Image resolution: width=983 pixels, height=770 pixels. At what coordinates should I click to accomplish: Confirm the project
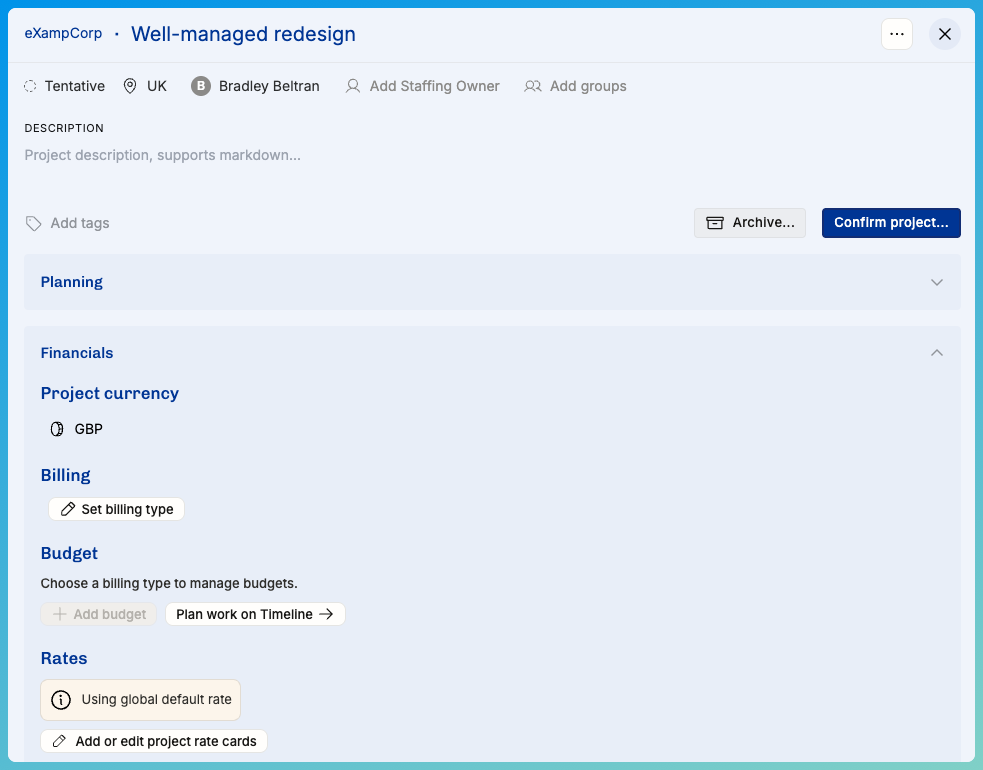tap(890, 223)
